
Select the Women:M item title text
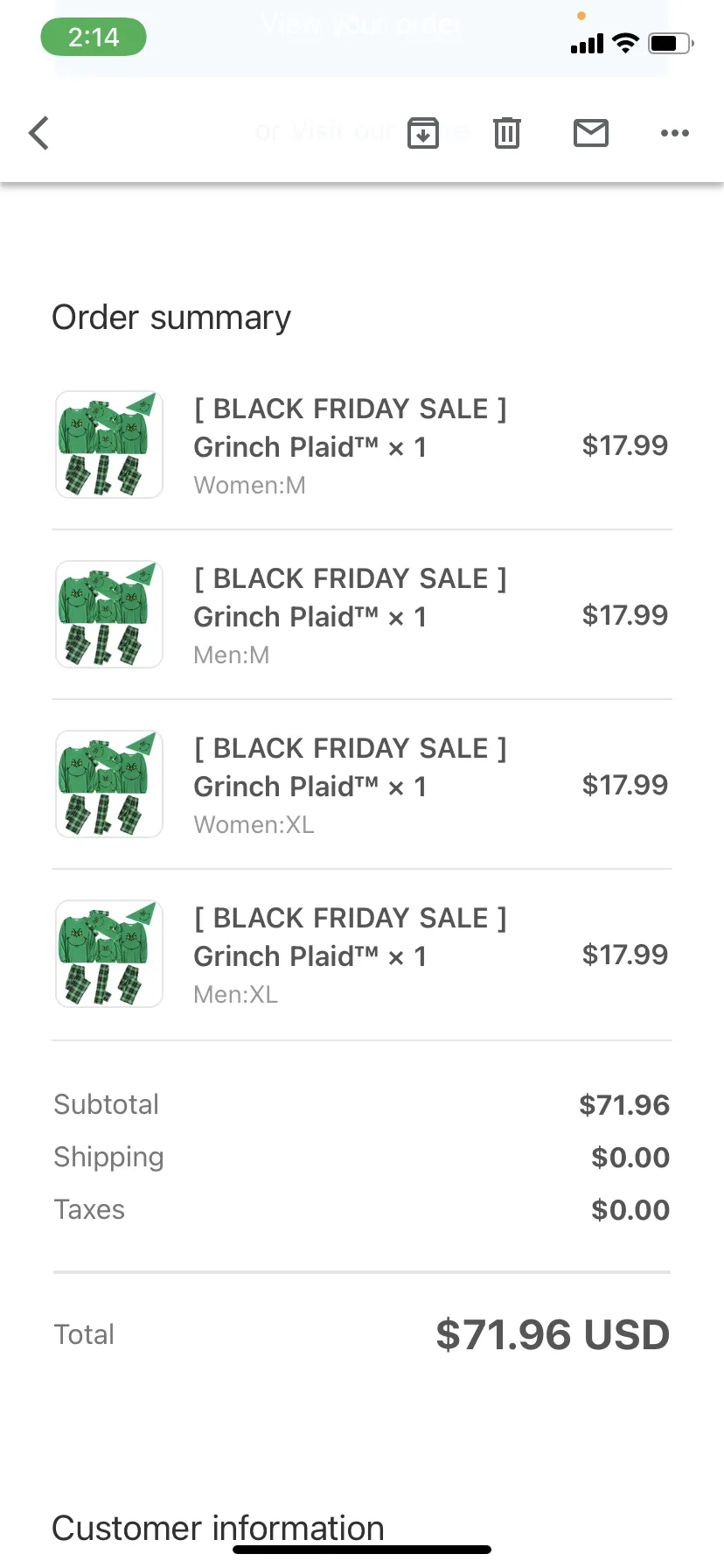[350, 428]
